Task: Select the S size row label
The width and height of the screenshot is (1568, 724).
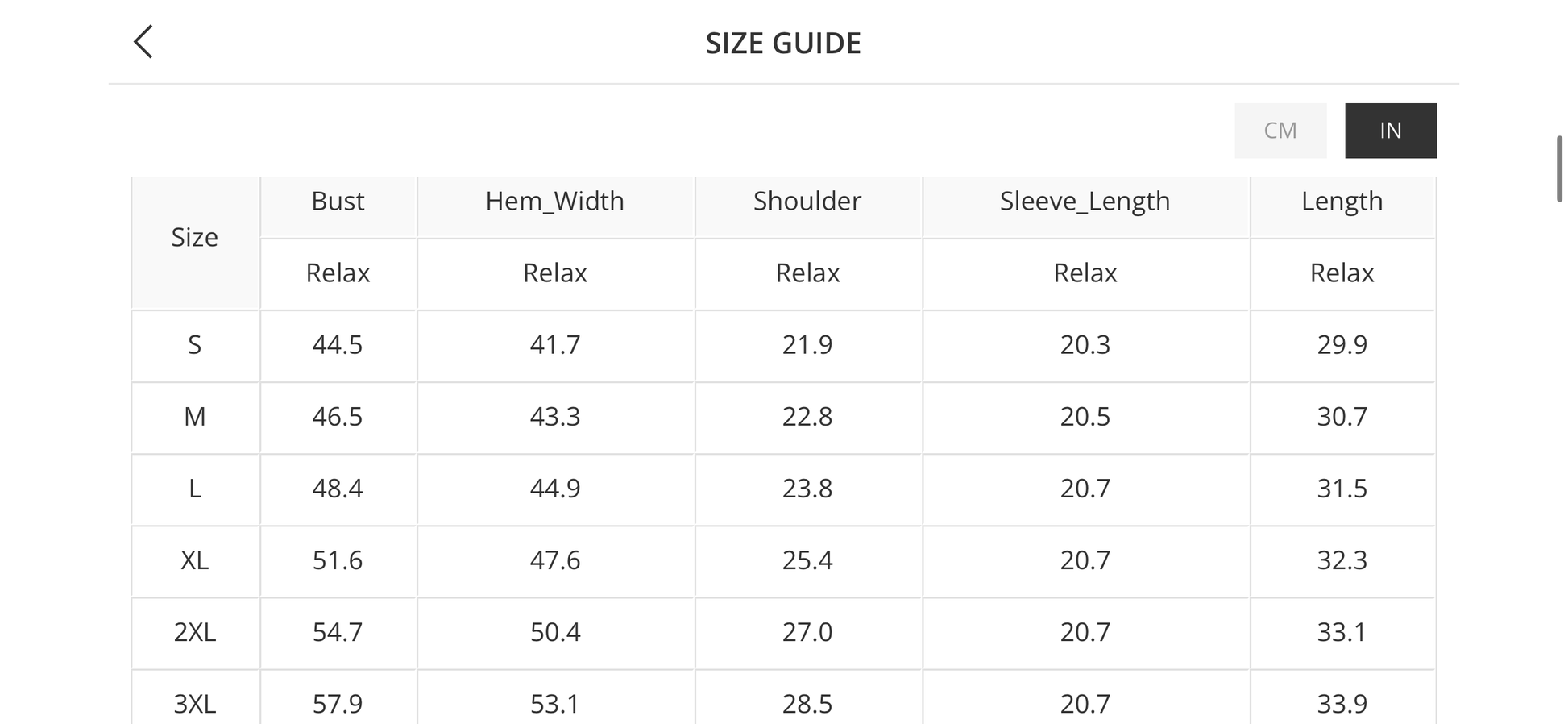Action: point(194,345)
